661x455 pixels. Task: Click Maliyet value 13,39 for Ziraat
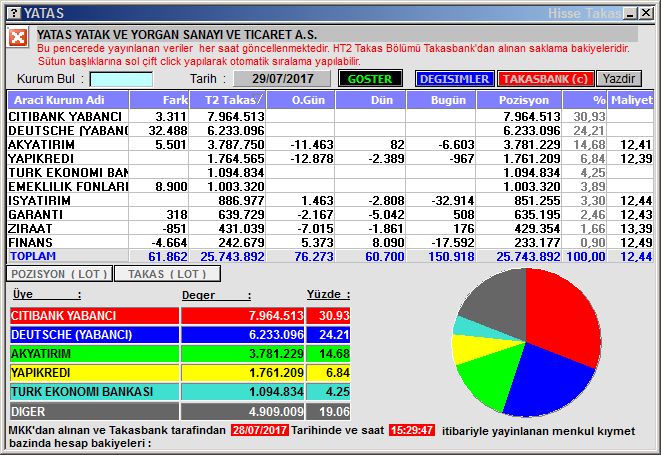(x=636, y=228)
